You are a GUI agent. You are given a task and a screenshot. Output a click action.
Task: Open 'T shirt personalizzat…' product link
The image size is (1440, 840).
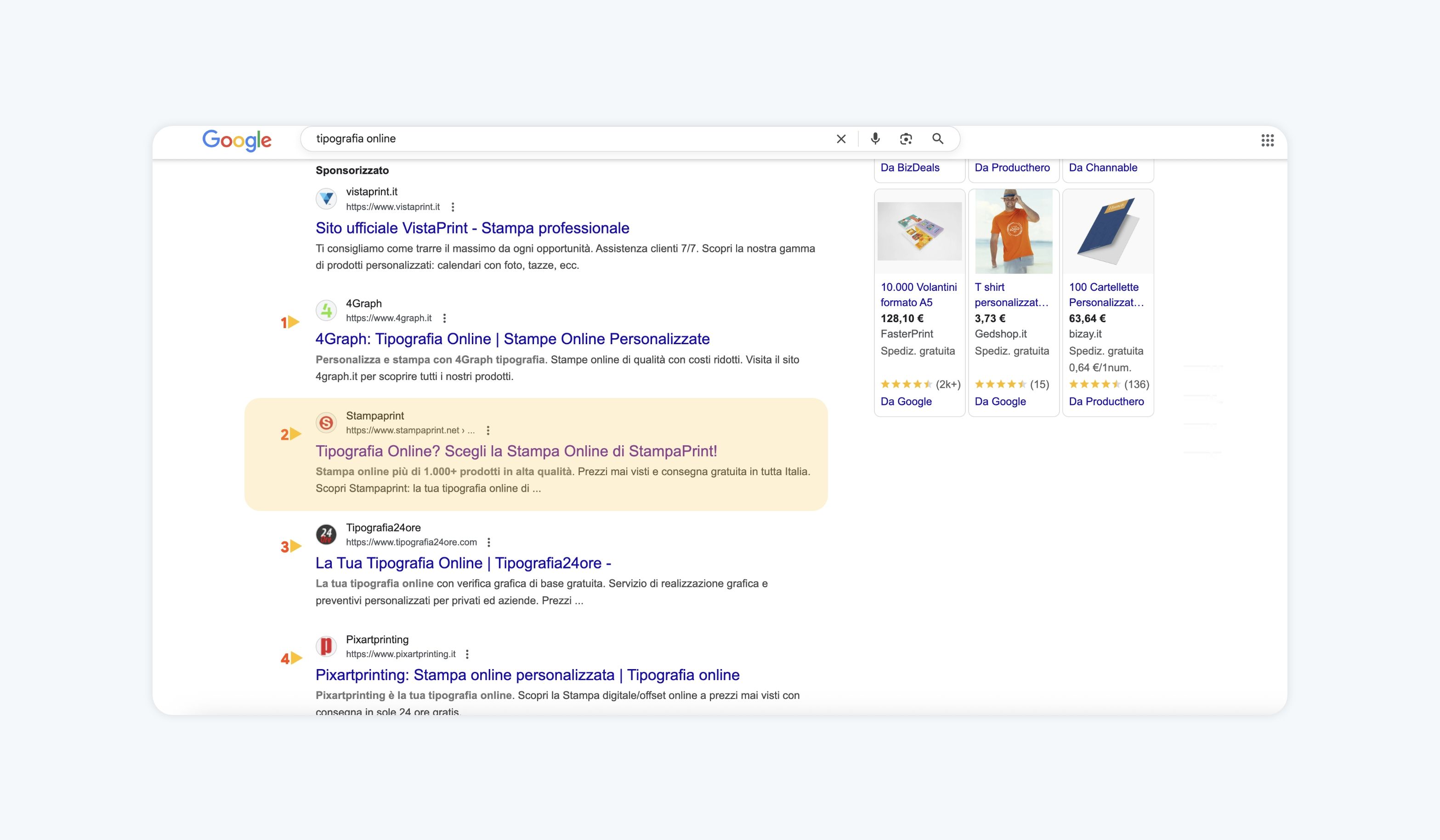(x=1011, y=295)
